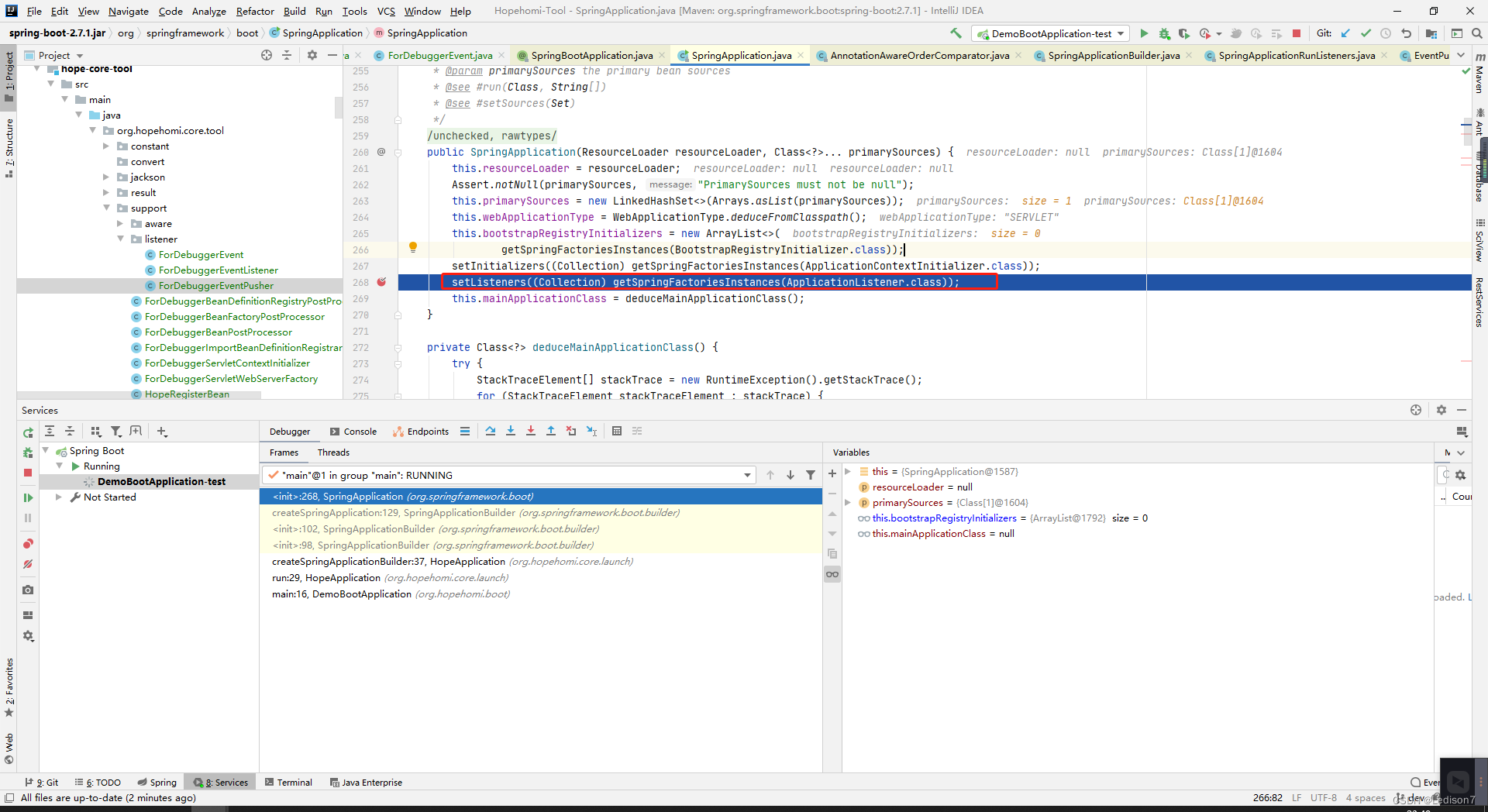The height and width of the screenshot is (812, 1488).
Task: Rerun the service with the green rerun icon
Action: coord(28,432)
